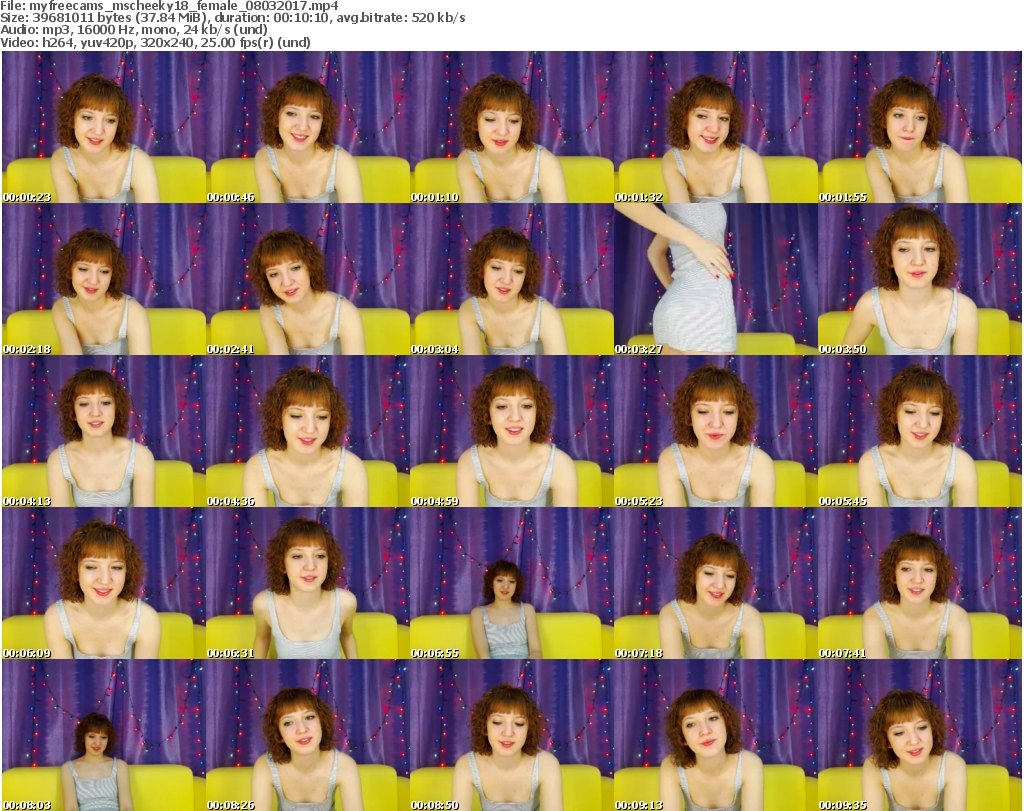Click the standing-pose frame at 00:03:27
1024x811 pixels.
click(715, 279)
